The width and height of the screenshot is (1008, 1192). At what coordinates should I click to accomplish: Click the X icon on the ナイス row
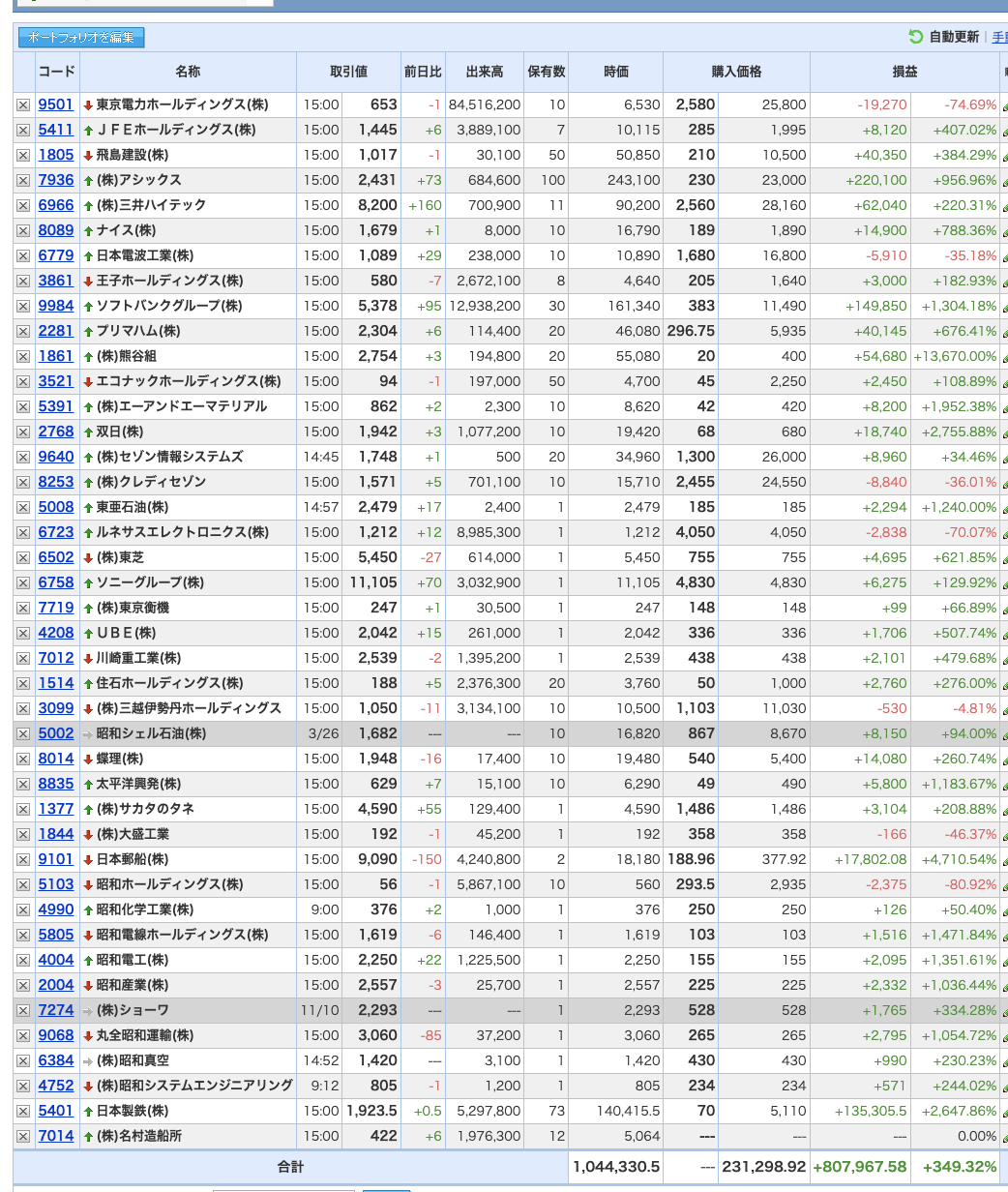click(23, 230)
